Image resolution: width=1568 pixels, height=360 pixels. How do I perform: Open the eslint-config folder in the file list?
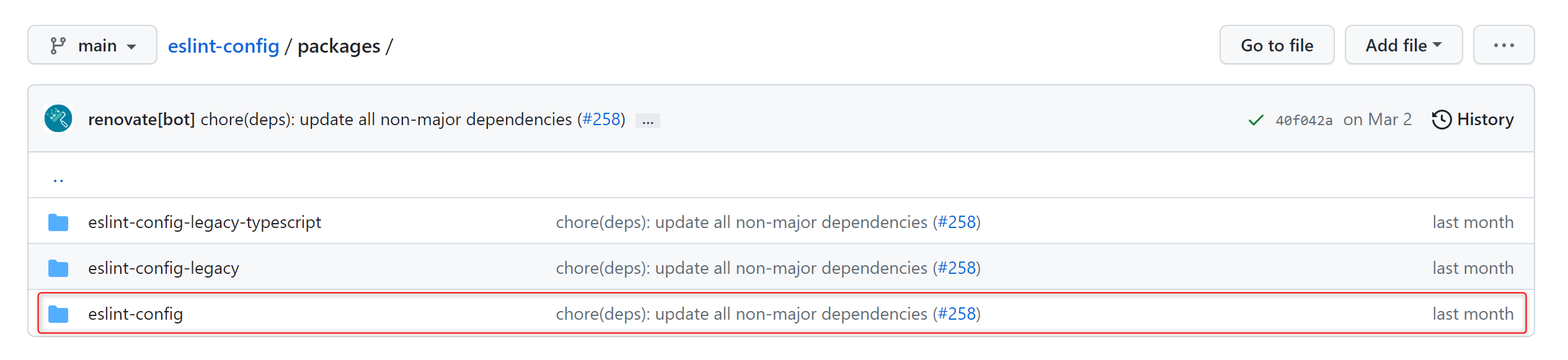pos(135,314)
